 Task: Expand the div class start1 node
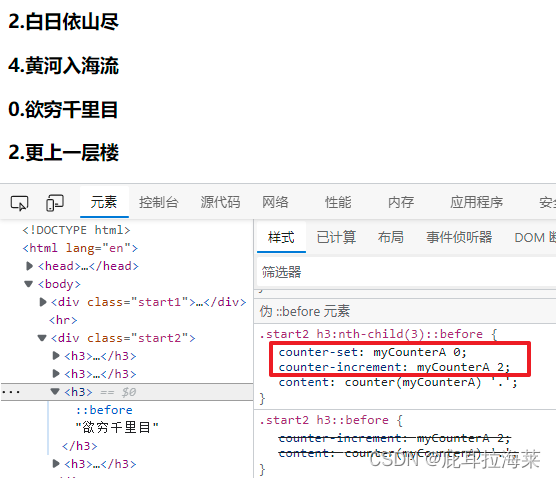43,302
